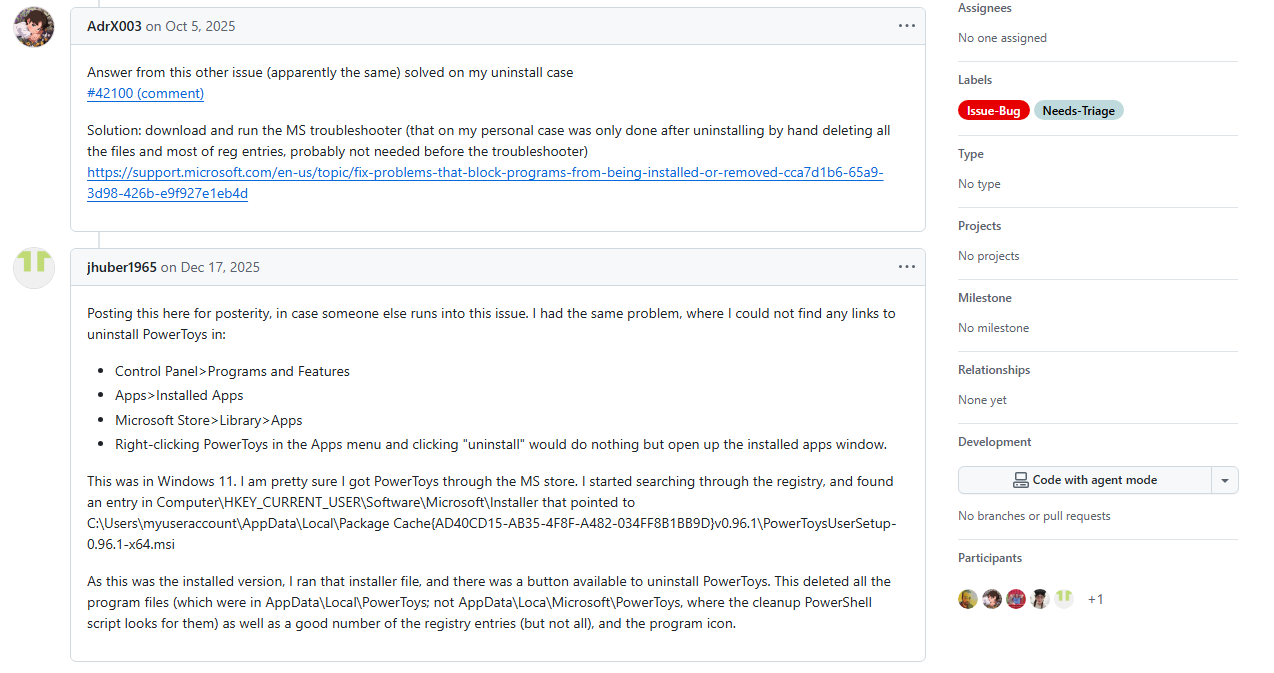Click fifth green participant avatar
Screen dimensions: 1274x673
pyautogui.click(x=1064, y=599)
